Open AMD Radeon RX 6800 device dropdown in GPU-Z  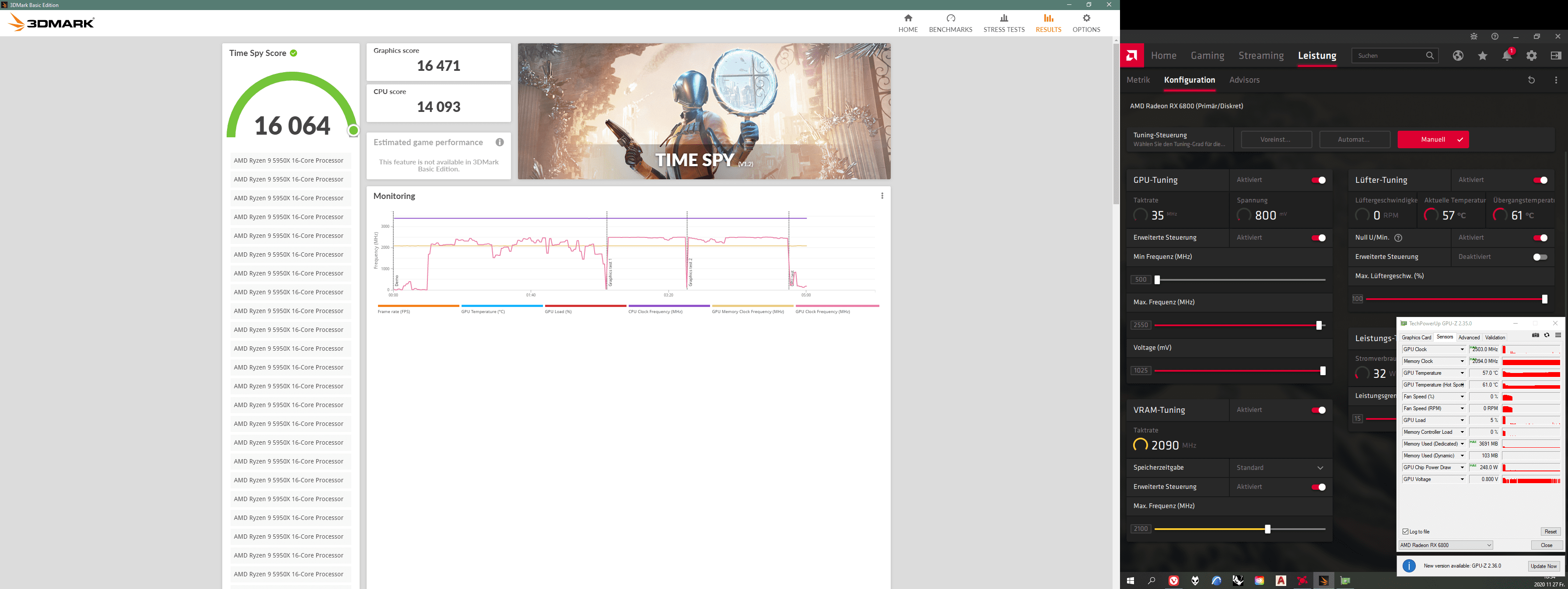click(x=1445, y=545)
